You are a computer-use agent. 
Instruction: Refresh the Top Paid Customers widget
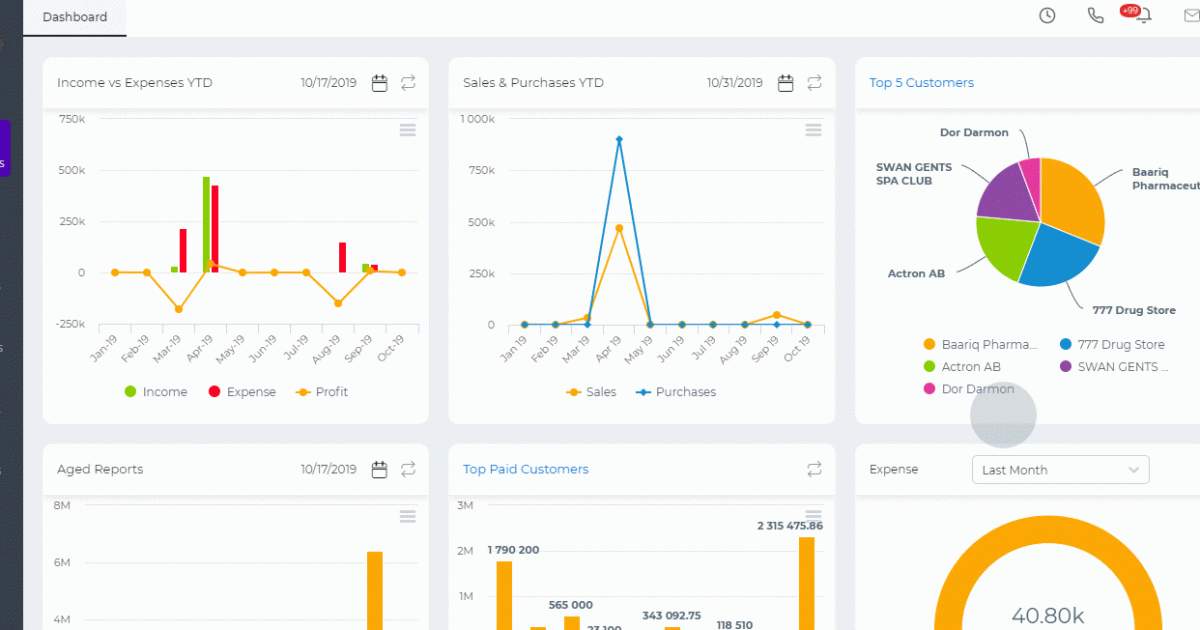[814, 469]
